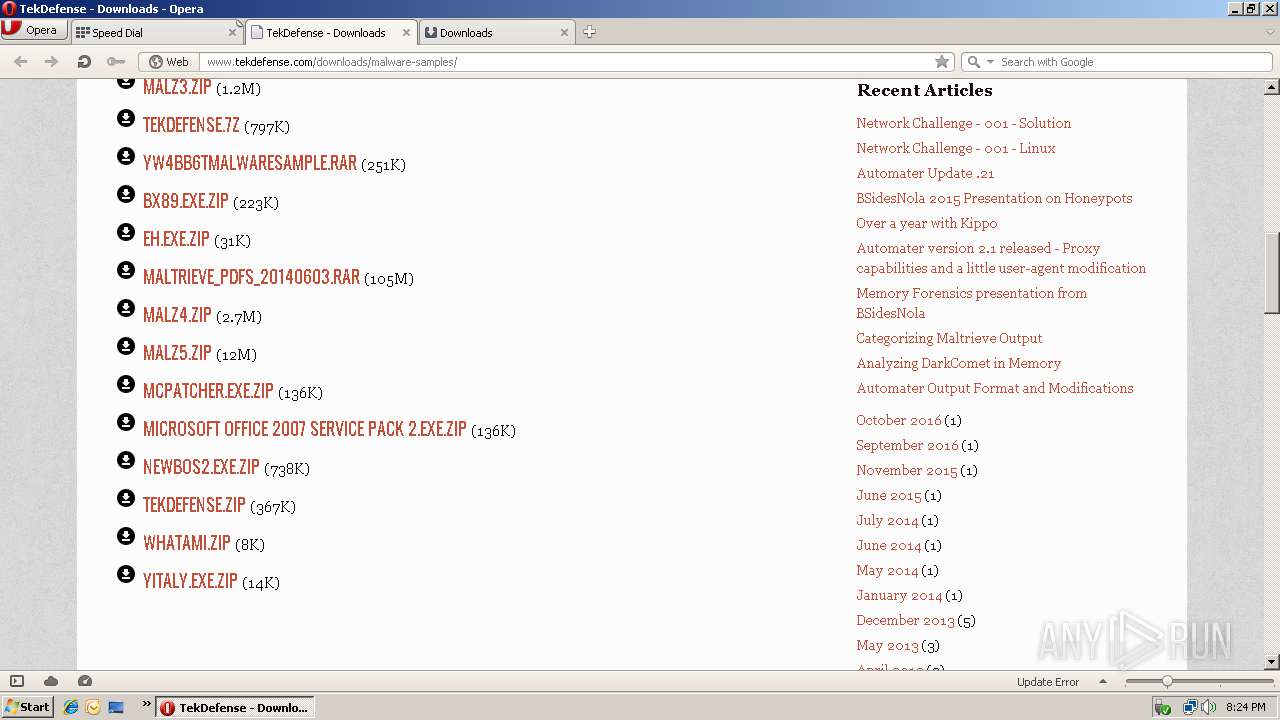Go forward with the browser forward arrow
The height and width of the screenshot is (720, 1280).
[x=52, y=62]
